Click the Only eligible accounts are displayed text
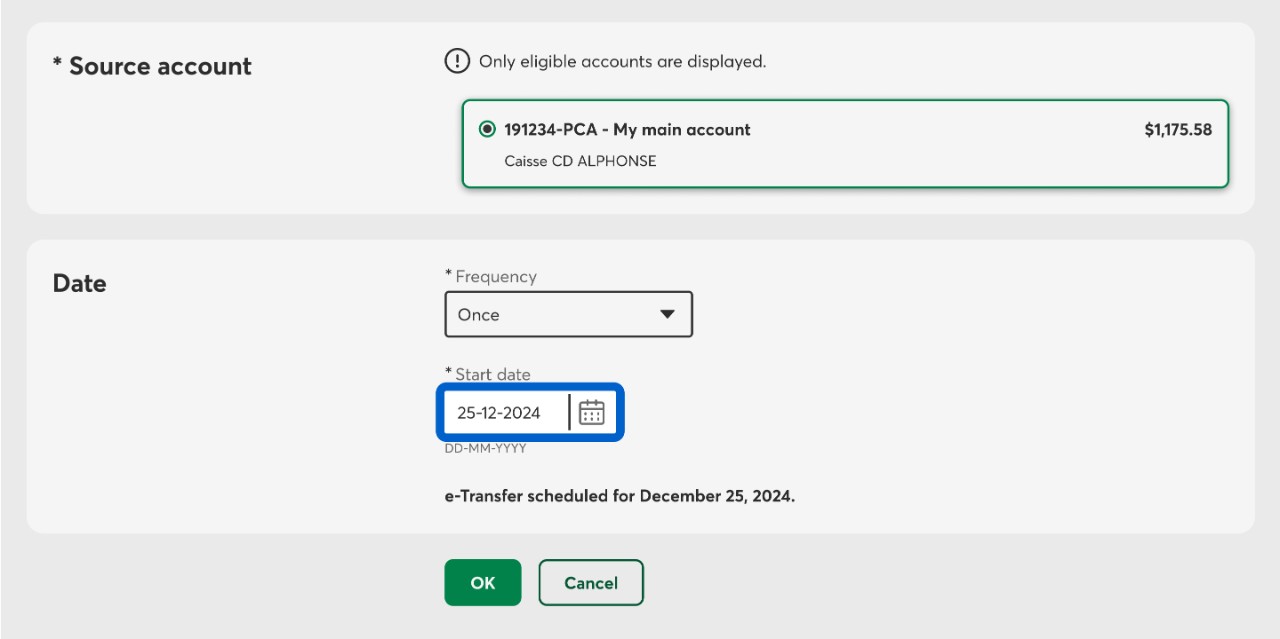This screenshot has width=1280, height=639. tap(622, 62)
